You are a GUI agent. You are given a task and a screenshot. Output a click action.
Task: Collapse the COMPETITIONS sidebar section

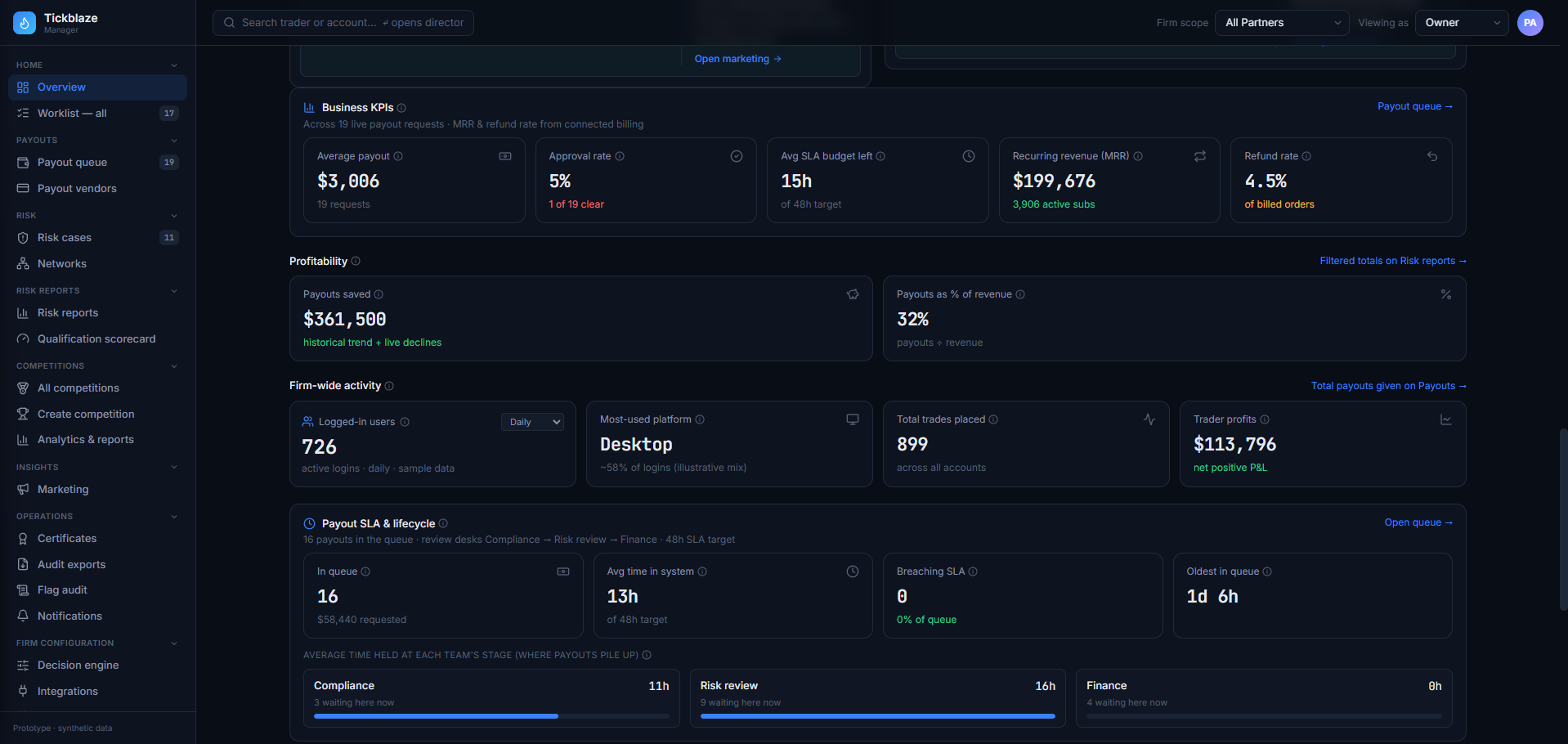(x=173, y=366)
